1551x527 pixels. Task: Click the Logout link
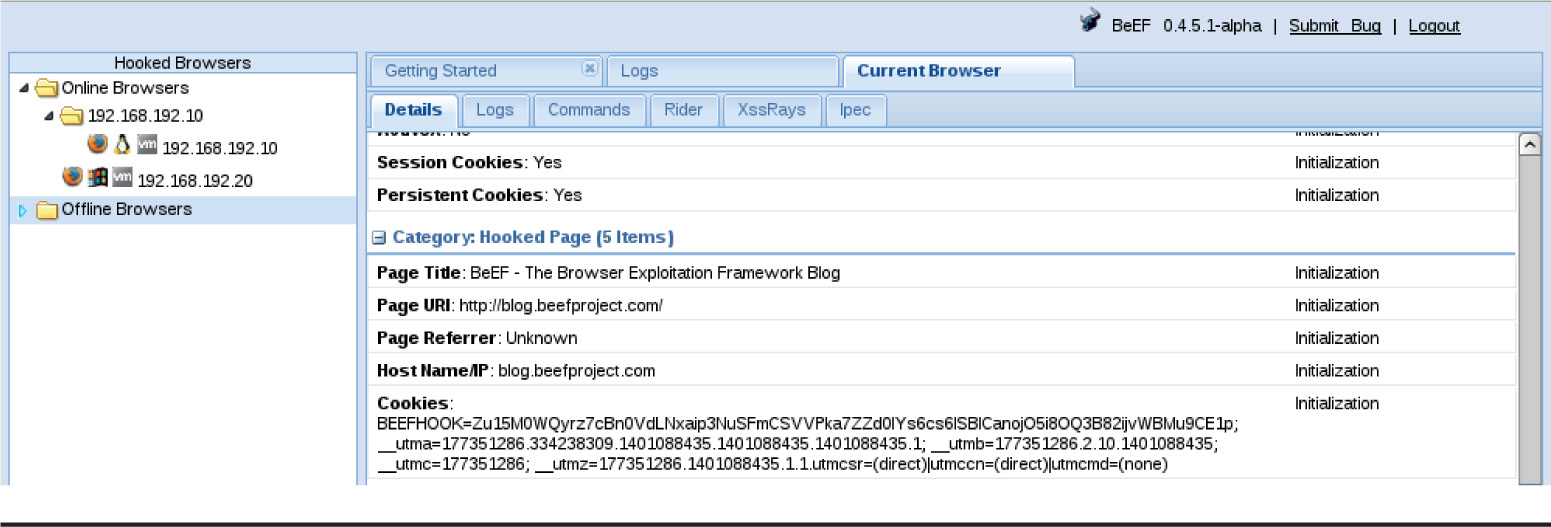tap(1434, 26)
